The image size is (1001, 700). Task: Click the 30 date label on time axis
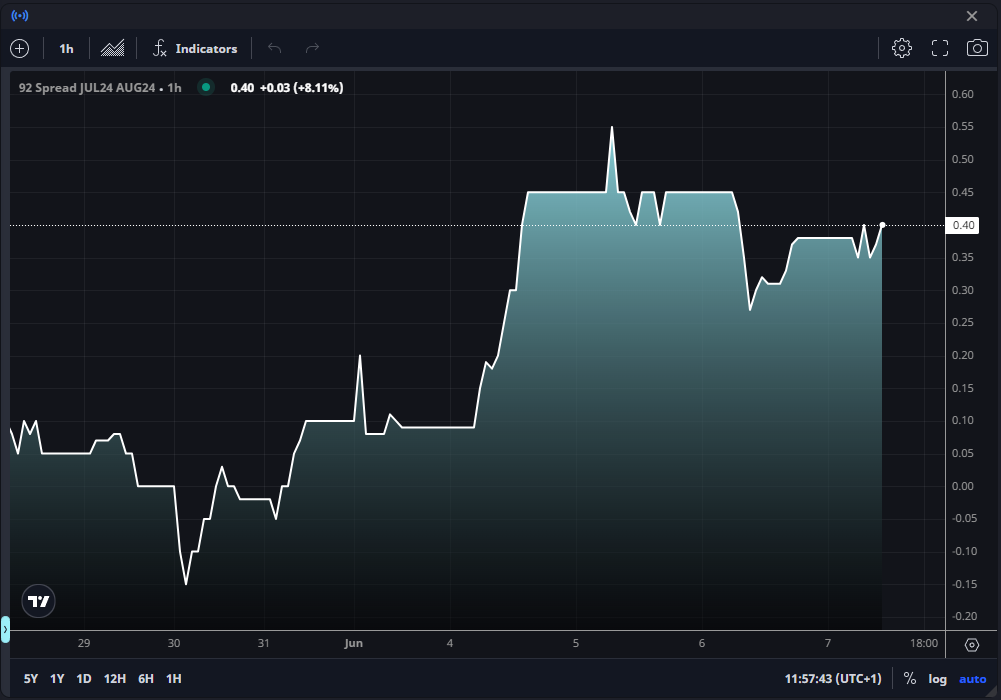174,643
